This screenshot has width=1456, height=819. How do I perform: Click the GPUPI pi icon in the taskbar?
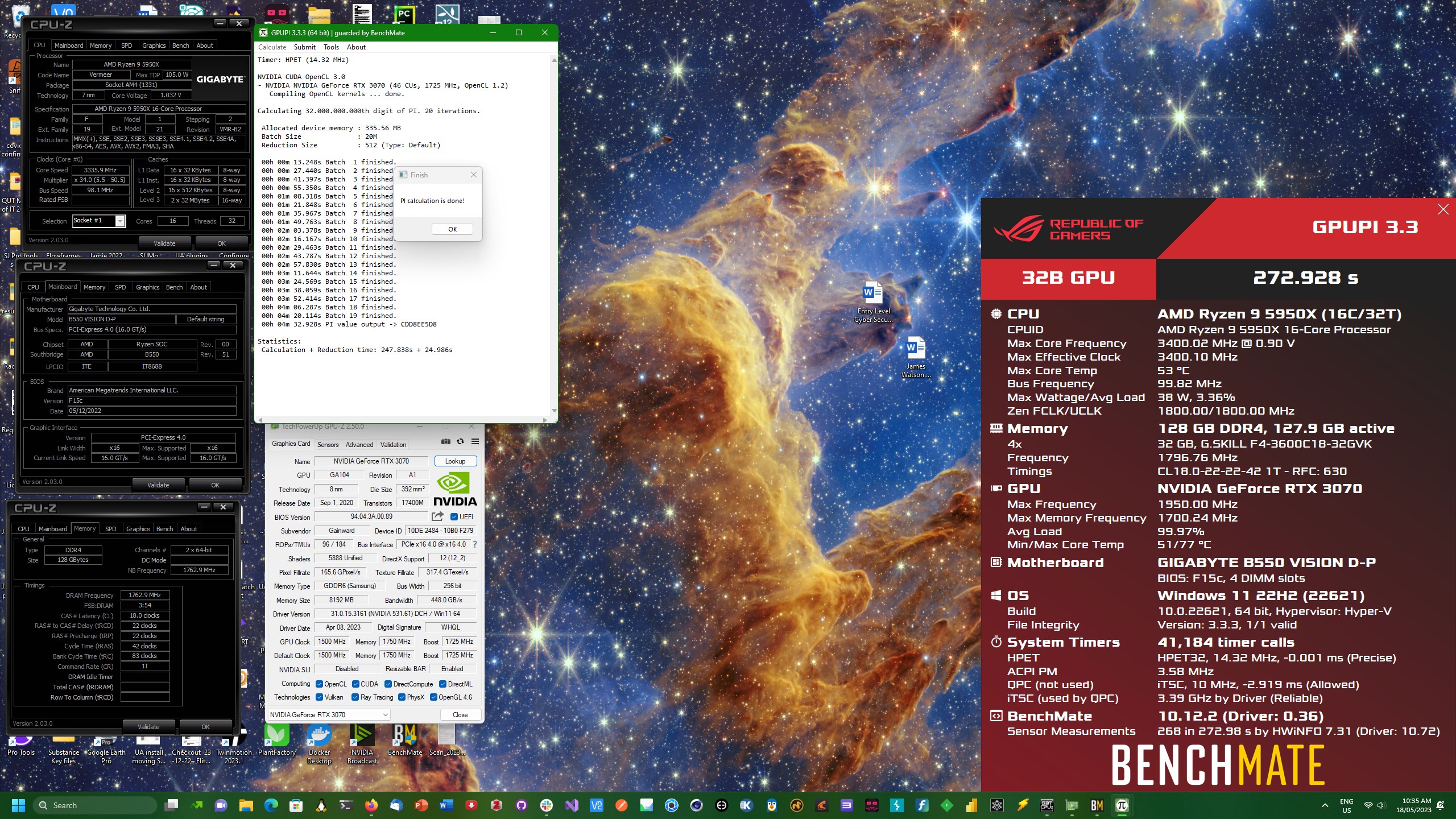point(1122,805)
